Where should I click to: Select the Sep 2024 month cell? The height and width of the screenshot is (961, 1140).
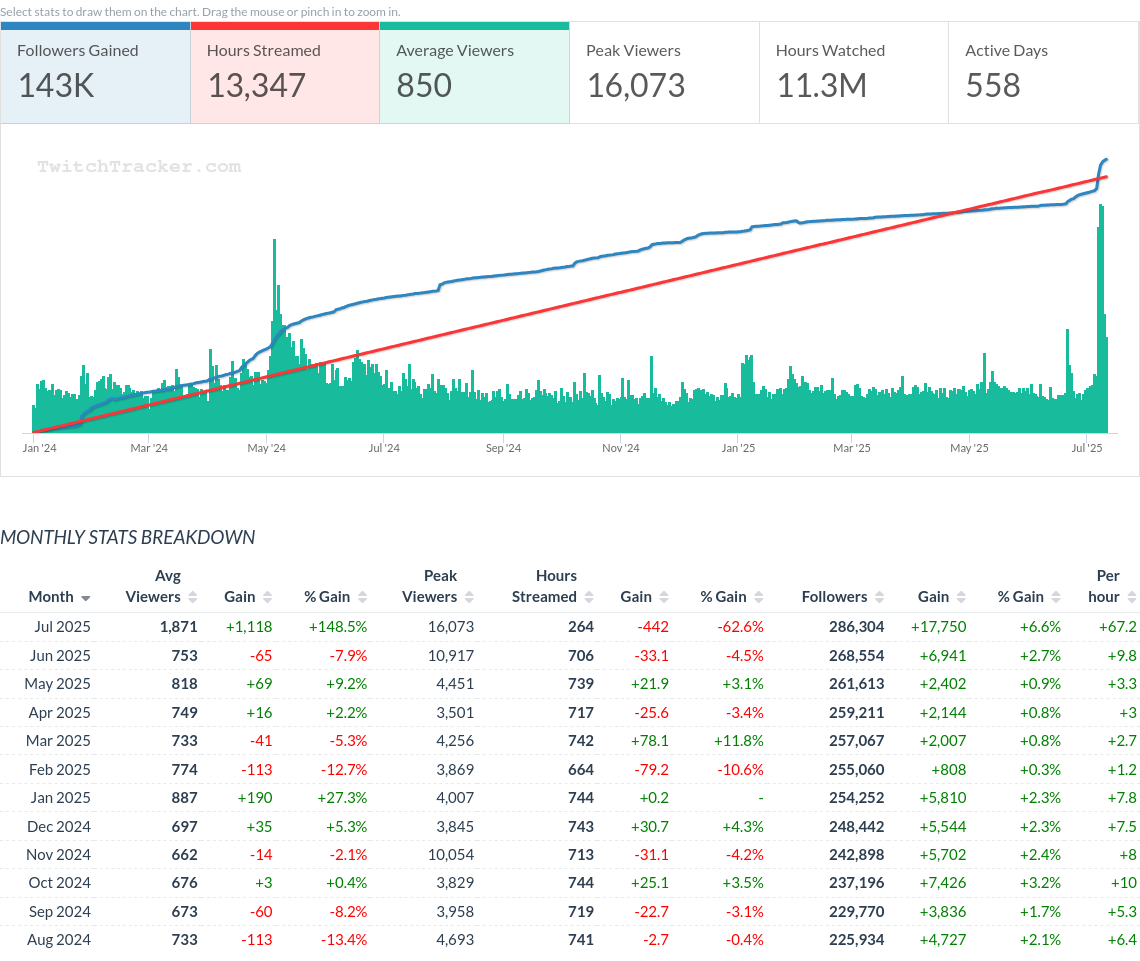click(60, 912)
